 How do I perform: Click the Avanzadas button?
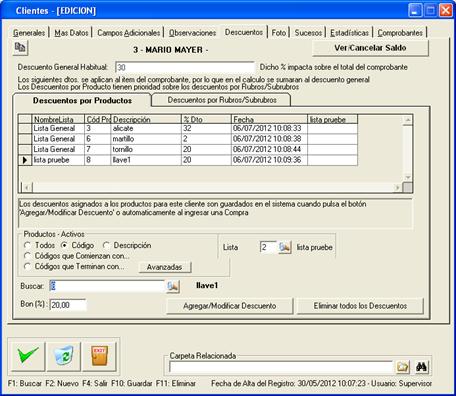pyautogui.click(x=165, y=267)
